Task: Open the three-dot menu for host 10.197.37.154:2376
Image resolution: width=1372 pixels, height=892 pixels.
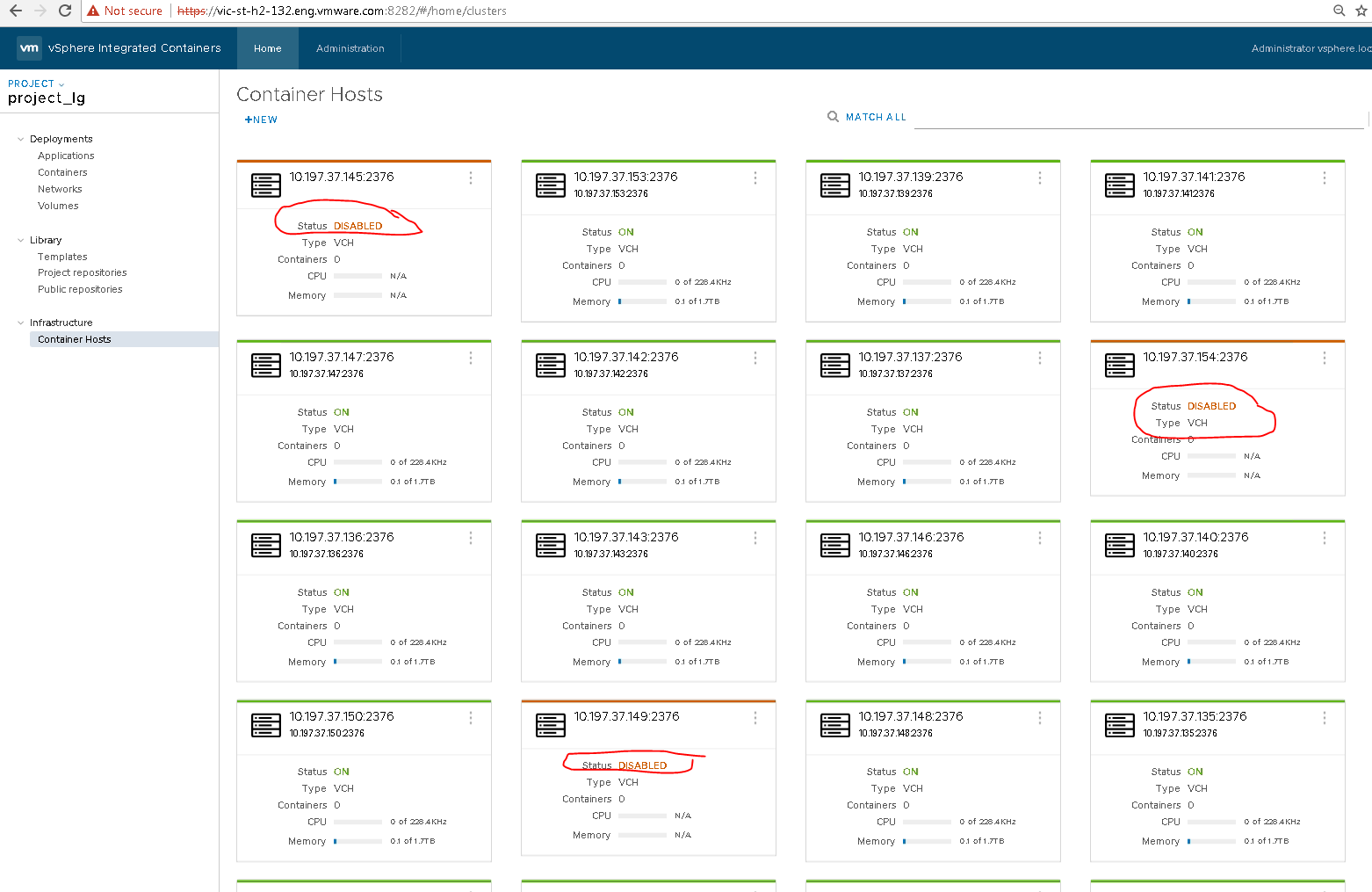Action: coord(1325,358)
